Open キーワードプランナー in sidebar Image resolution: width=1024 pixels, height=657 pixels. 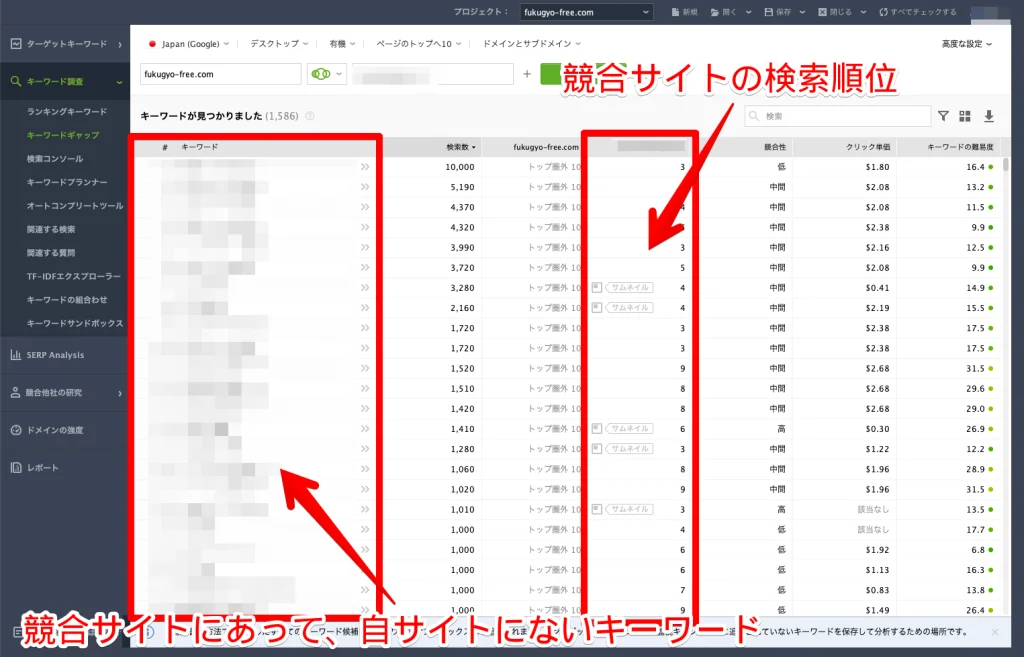point(67,182)
